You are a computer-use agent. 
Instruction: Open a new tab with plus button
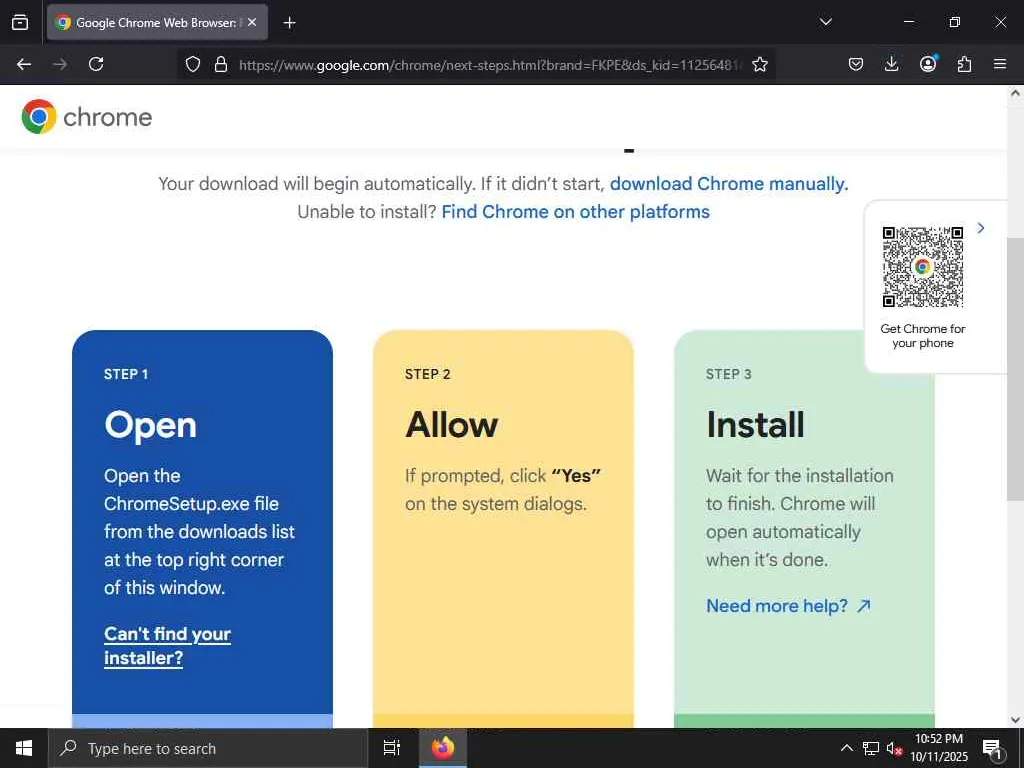289,23
